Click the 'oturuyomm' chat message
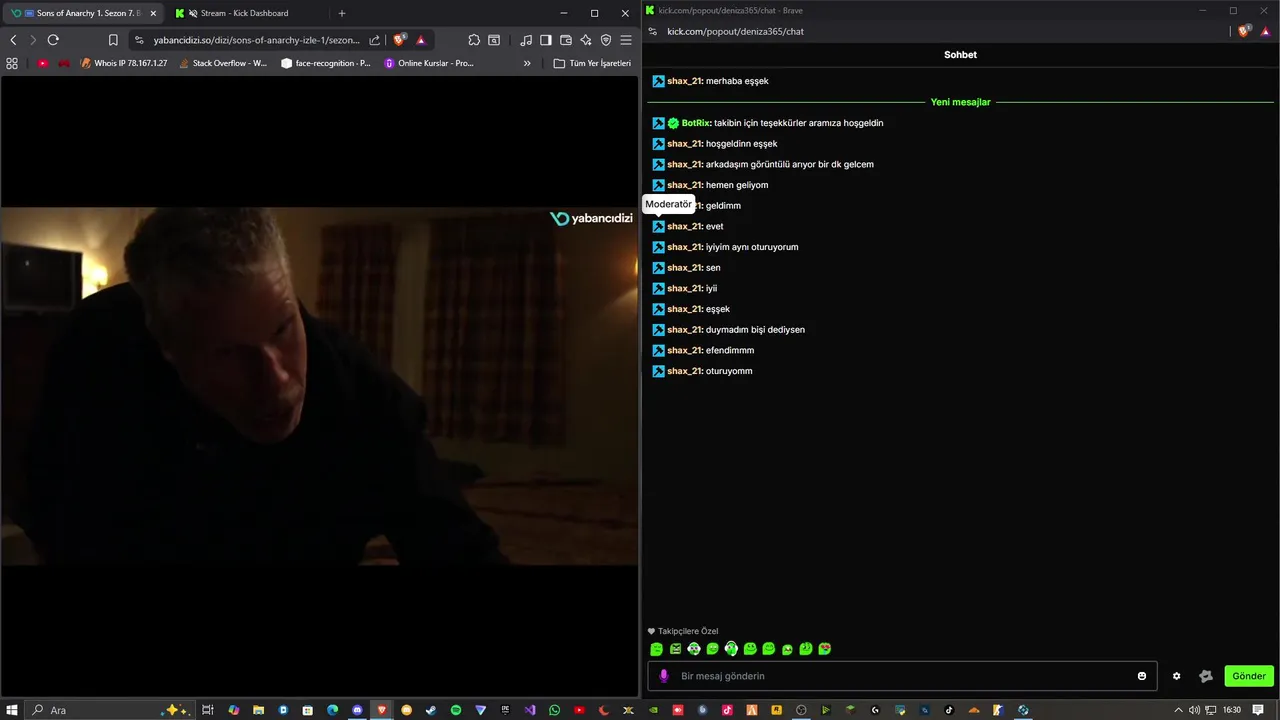The image size is (1280, 720). [x=729, y=371]
